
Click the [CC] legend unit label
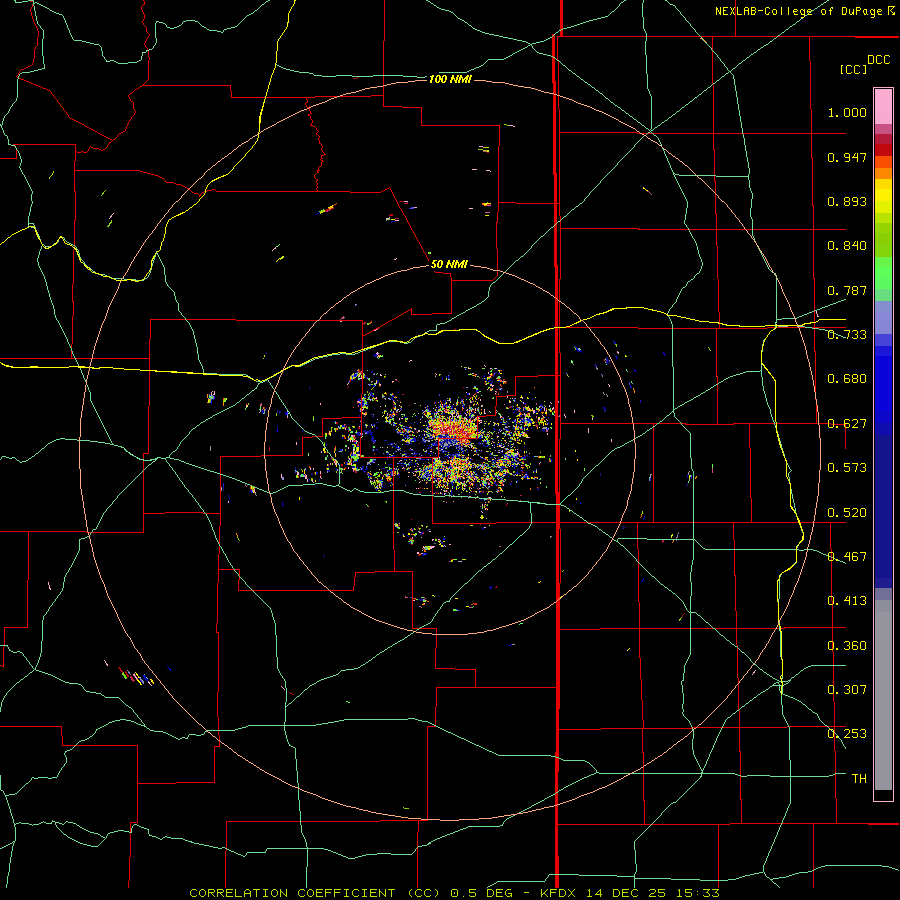click(853, 69)
